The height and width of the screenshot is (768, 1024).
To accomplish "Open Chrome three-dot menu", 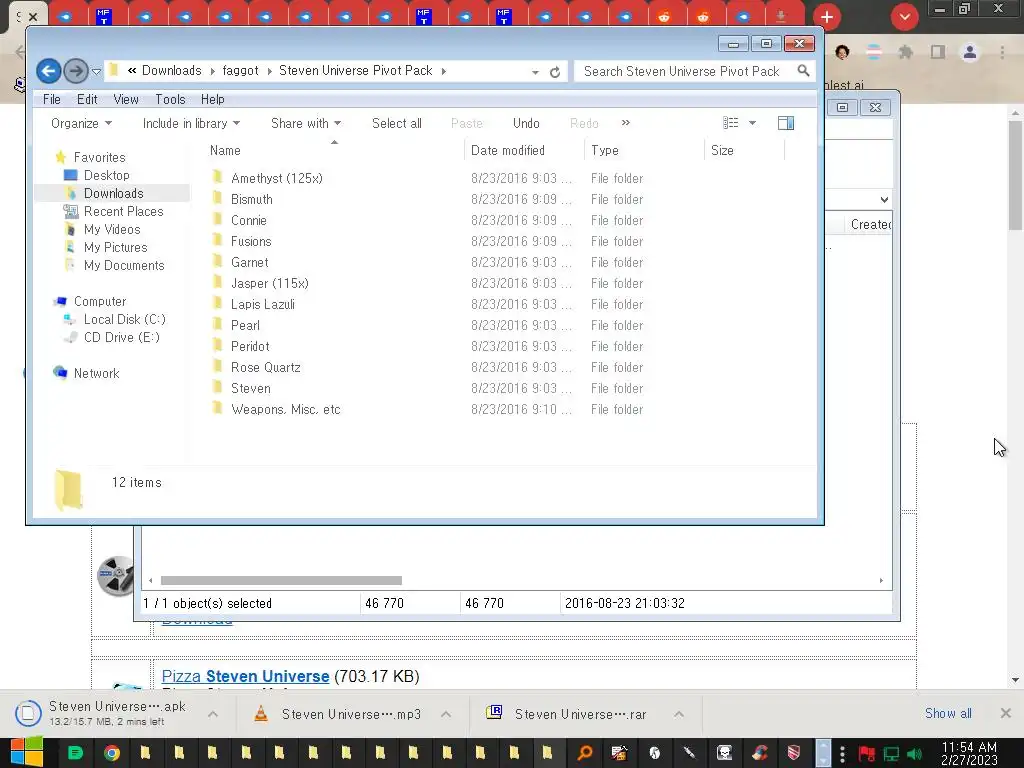I will click(x=1002, y=52).
